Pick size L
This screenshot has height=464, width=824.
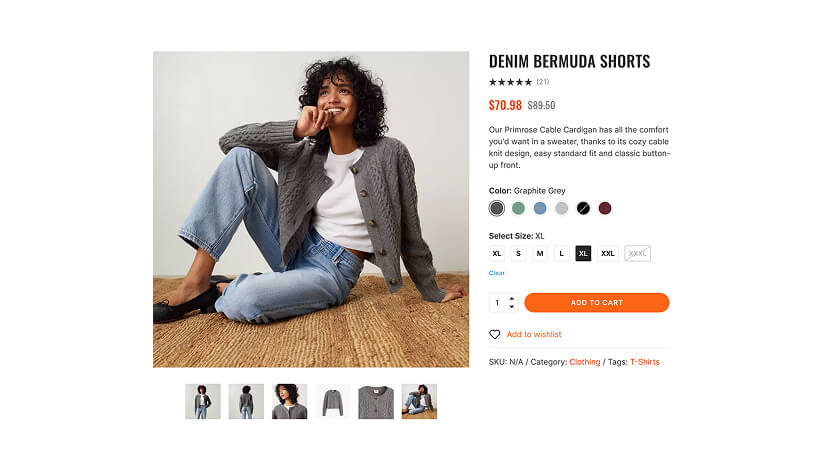tap(562, 253)
